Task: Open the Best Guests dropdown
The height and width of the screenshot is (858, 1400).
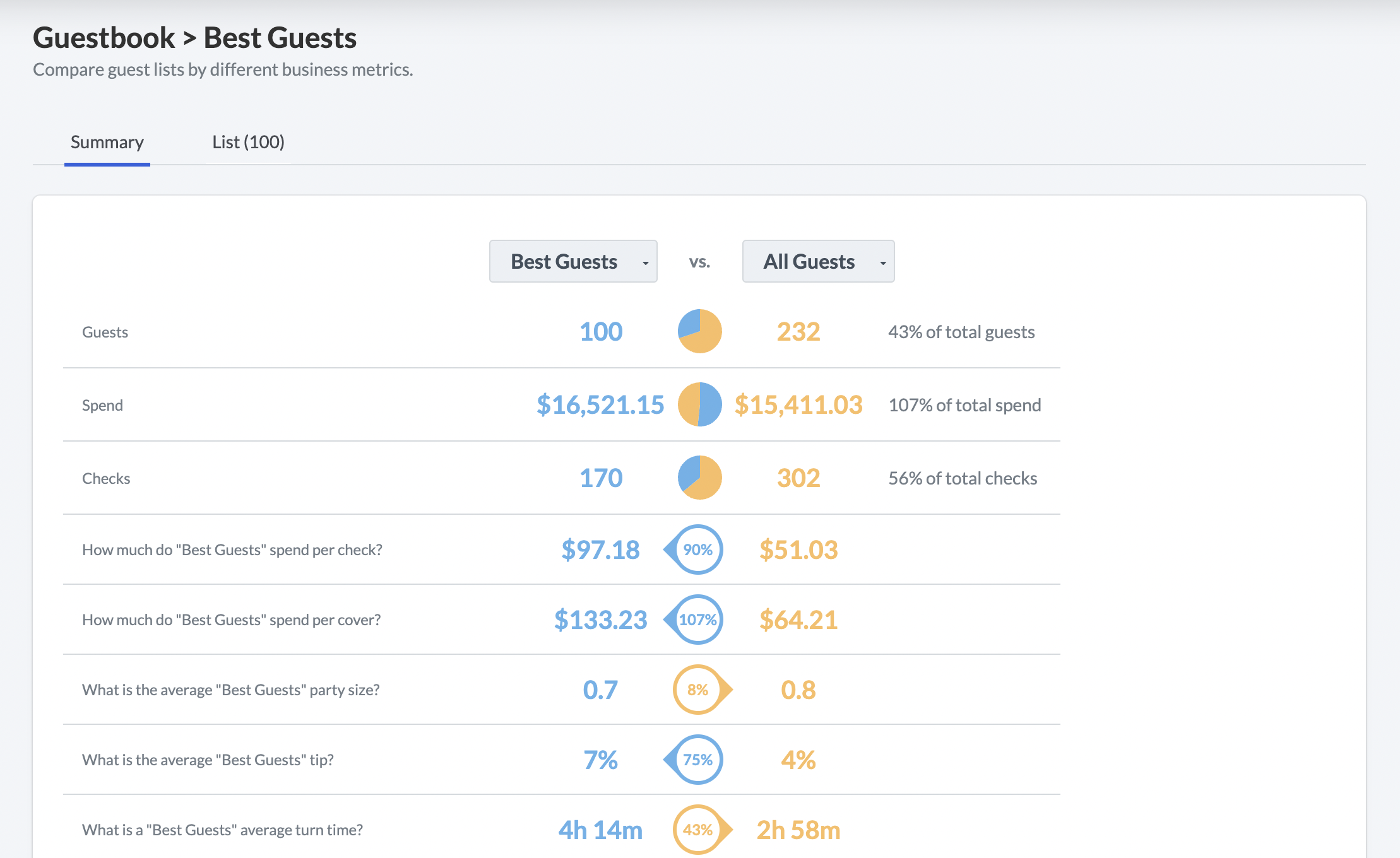Action: (573, 261)
